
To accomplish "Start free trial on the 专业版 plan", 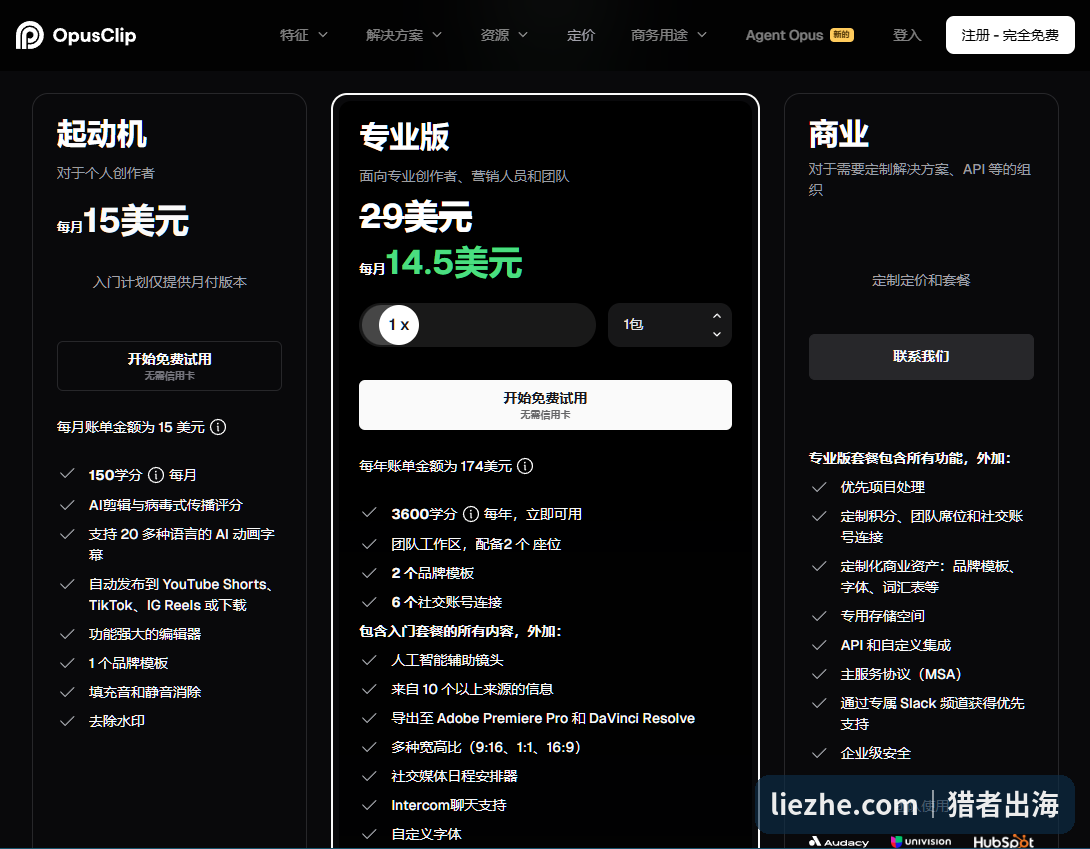I will coord(545,405).
